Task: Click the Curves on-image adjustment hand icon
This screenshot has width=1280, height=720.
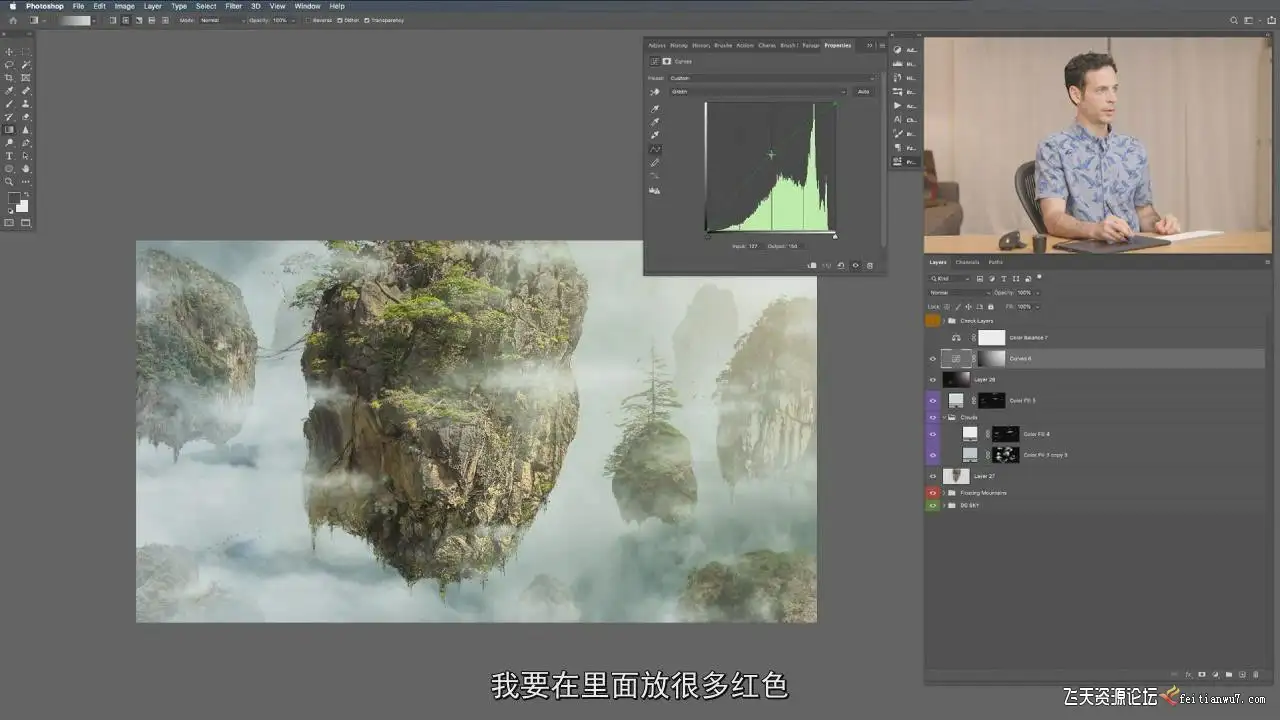Action: (x=655, y=92)
